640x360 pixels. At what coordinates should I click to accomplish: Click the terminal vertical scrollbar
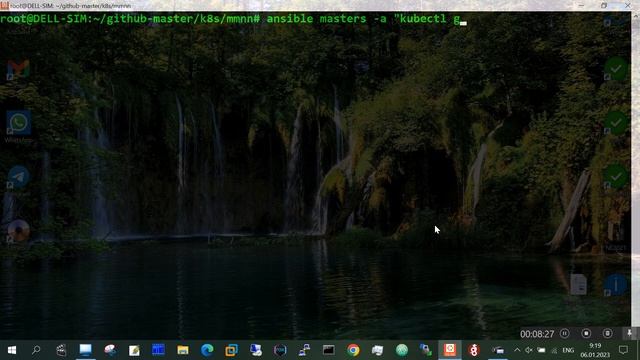tap(635, 176)
